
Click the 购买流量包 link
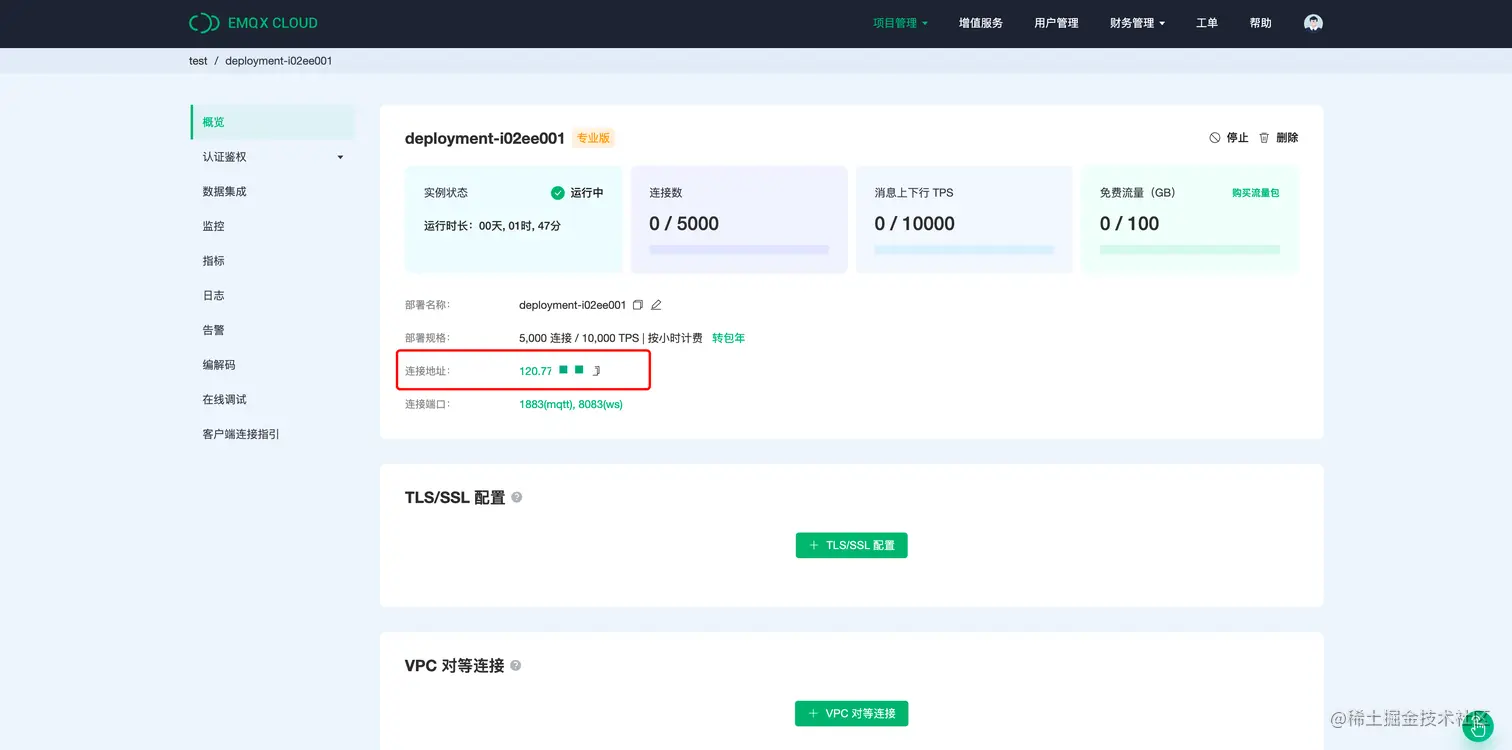1256,192
